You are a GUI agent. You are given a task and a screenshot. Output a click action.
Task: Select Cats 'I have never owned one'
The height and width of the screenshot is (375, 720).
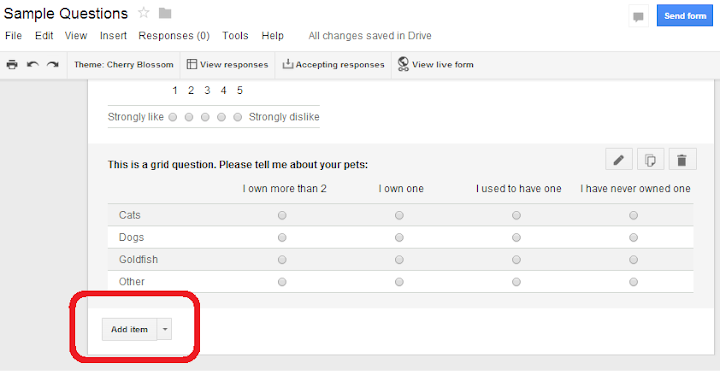pyautogui.click(x=634, y=215)
